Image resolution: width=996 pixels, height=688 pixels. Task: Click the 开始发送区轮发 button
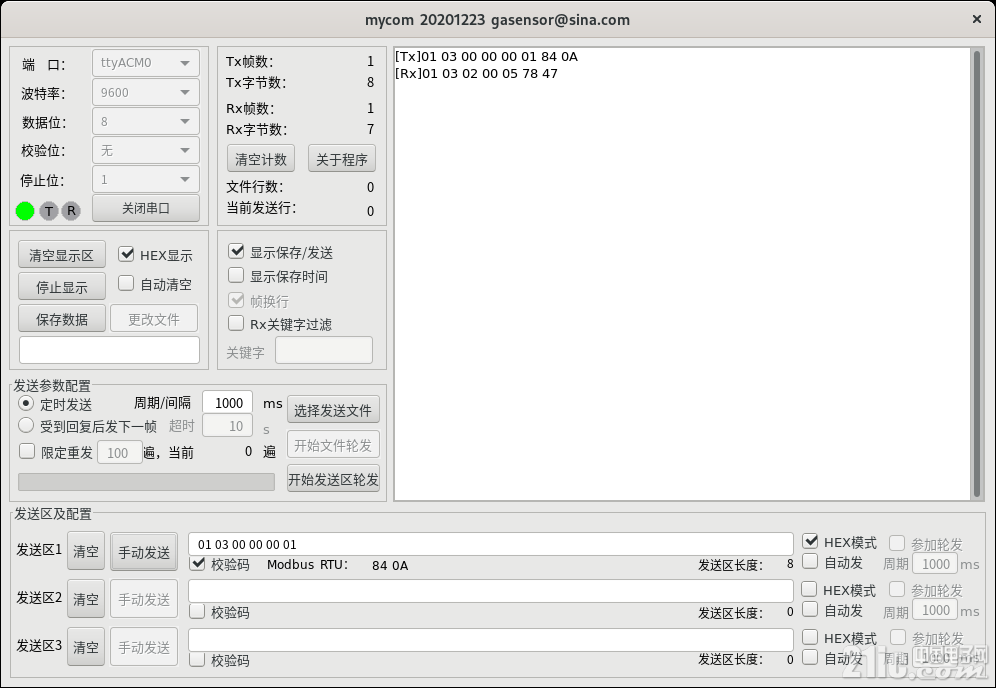tap(333, 478)
